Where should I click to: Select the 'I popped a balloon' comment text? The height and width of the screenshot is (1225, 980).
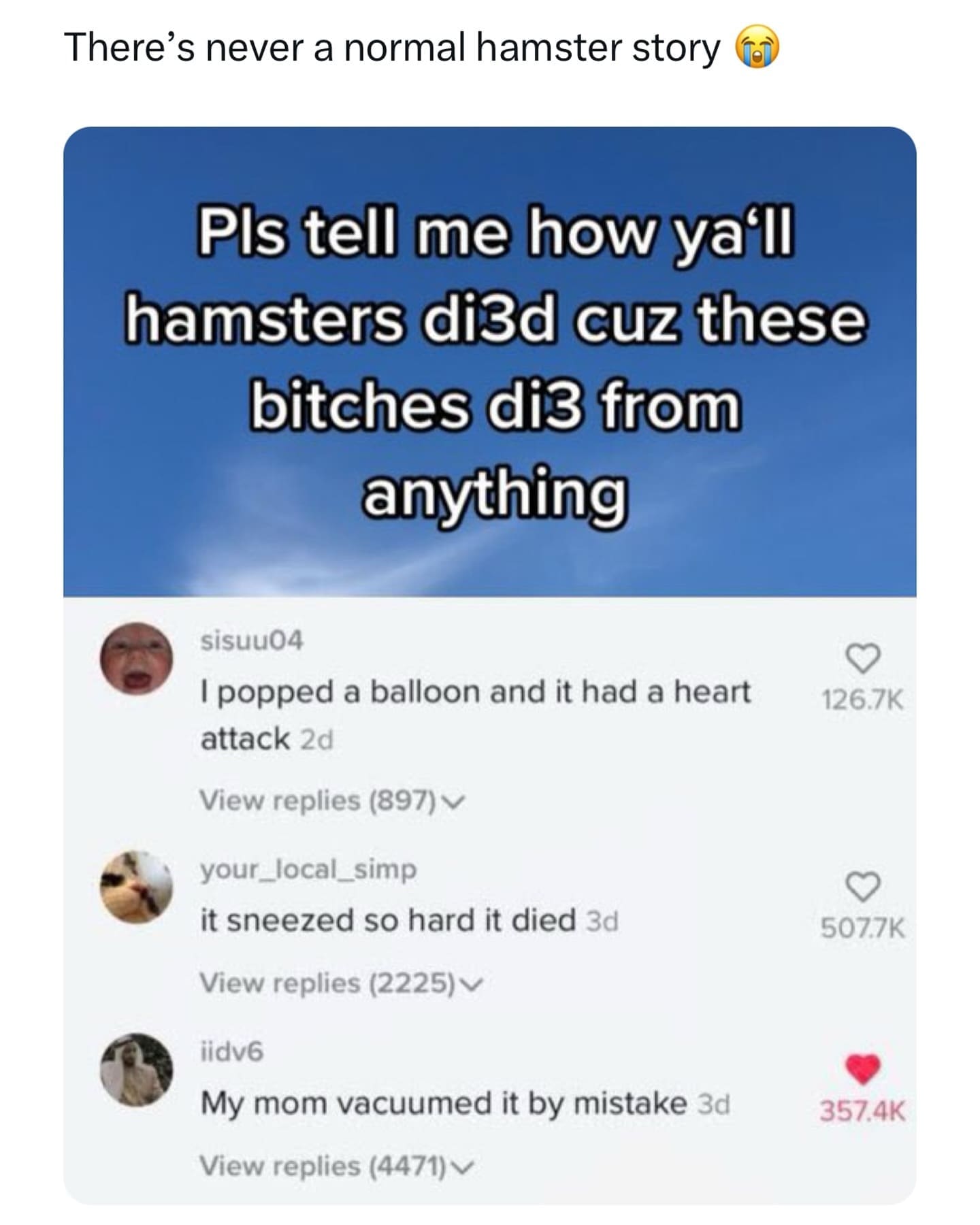pos(476,715)
